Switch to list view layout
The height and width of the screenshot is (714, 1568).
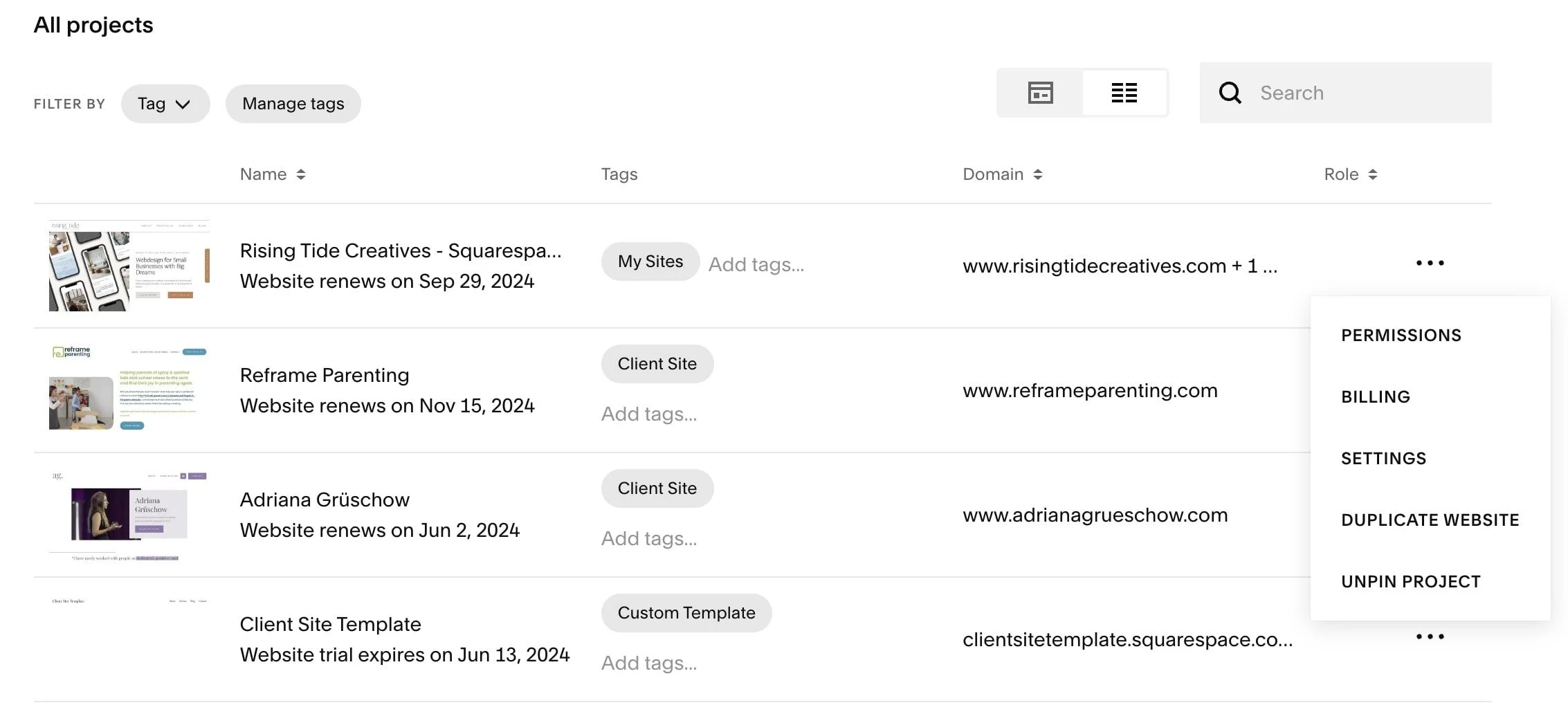pyautogui.click(x=1124, y=93)
